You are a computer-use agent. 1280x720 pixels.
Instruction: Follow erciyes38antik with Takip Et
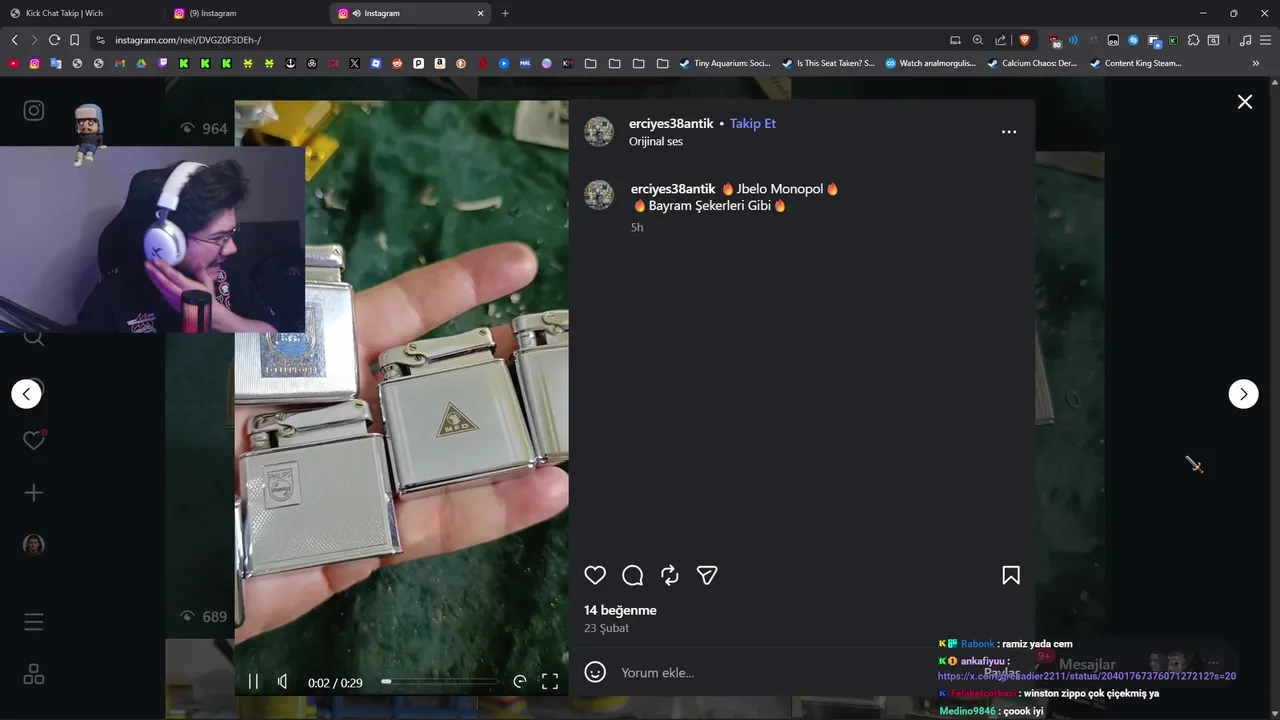(753, 123)
